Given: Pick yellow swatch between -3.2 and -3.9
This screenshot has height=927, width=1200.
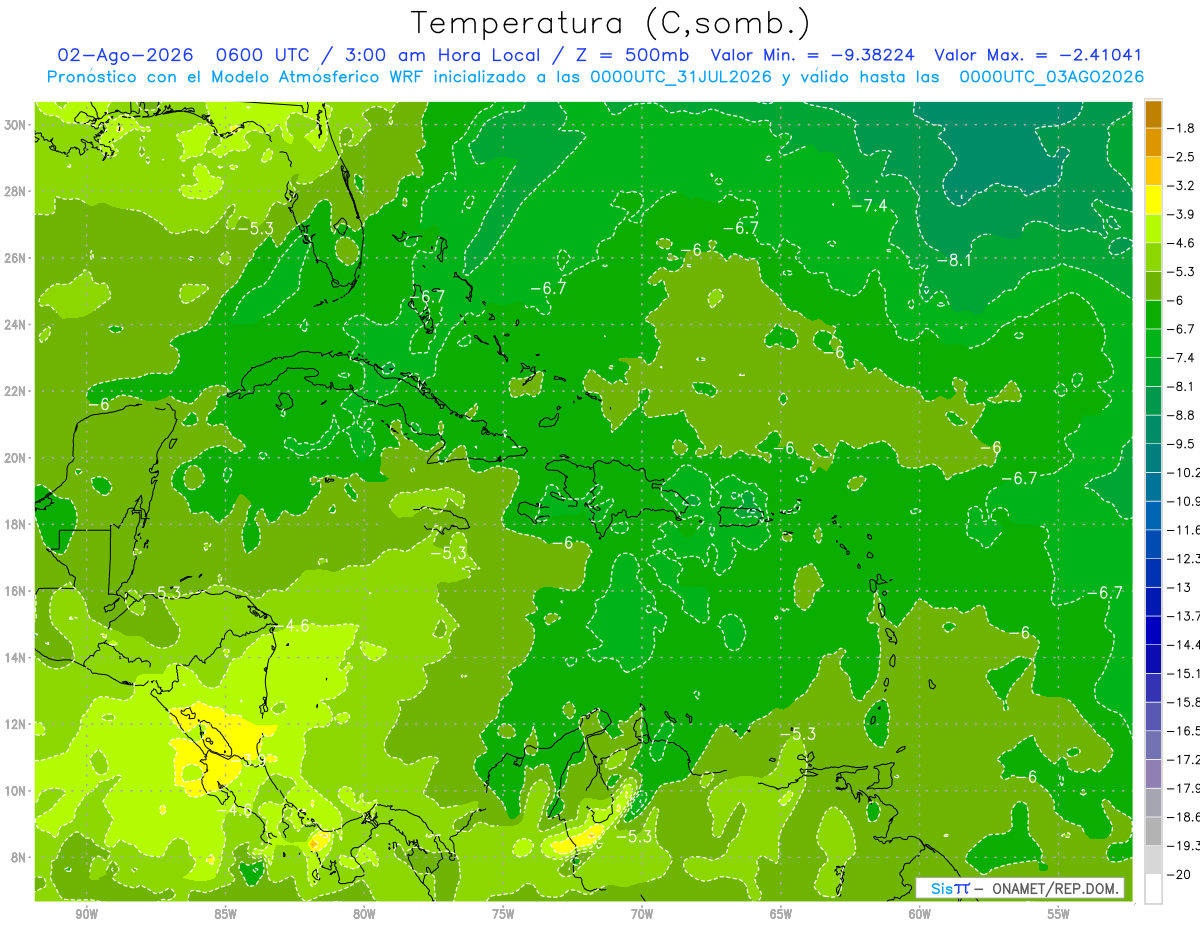Looking at the screenshot, I should (x=1153, y=200).
